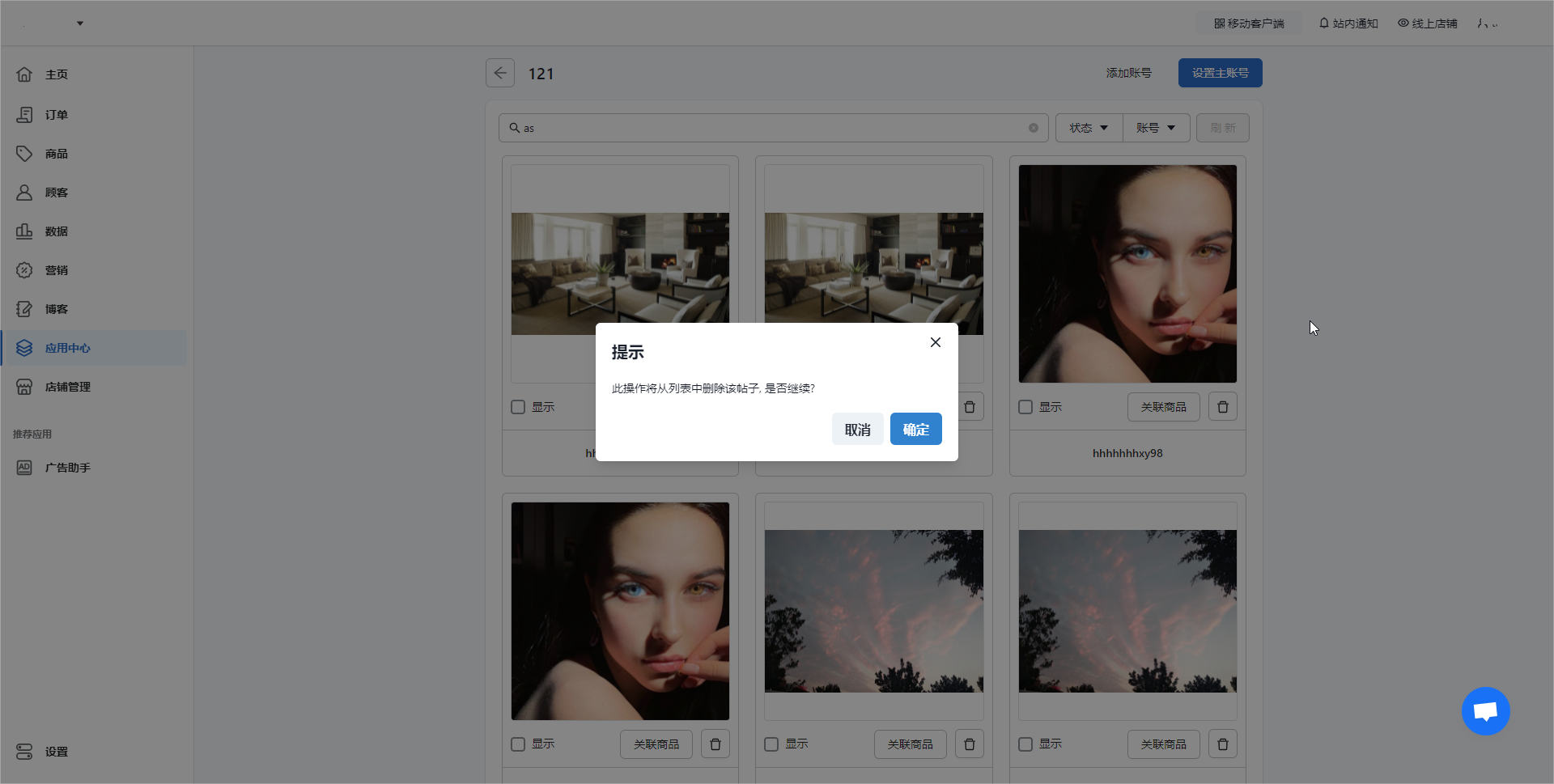The image size is (1554, 784).
Task: Tick 显示 on the second-row portrait post
Action: 518,744
